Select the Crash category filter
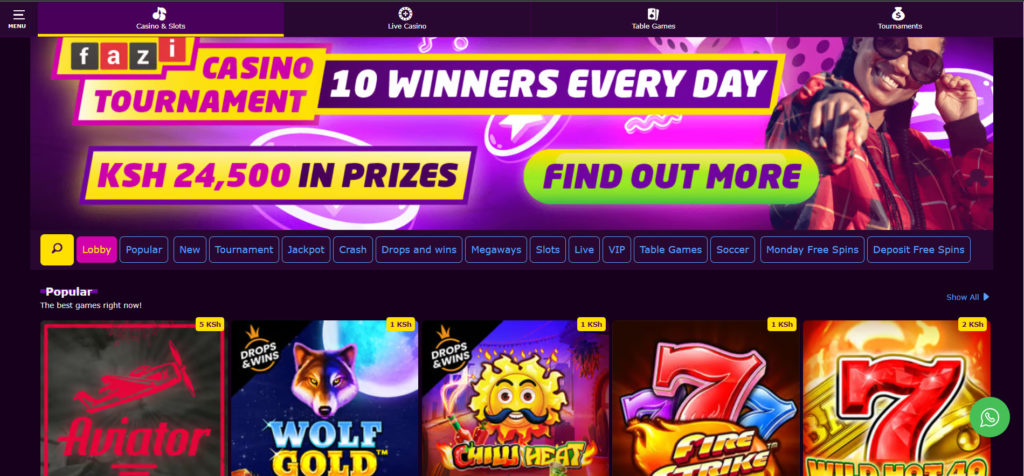 353,249
